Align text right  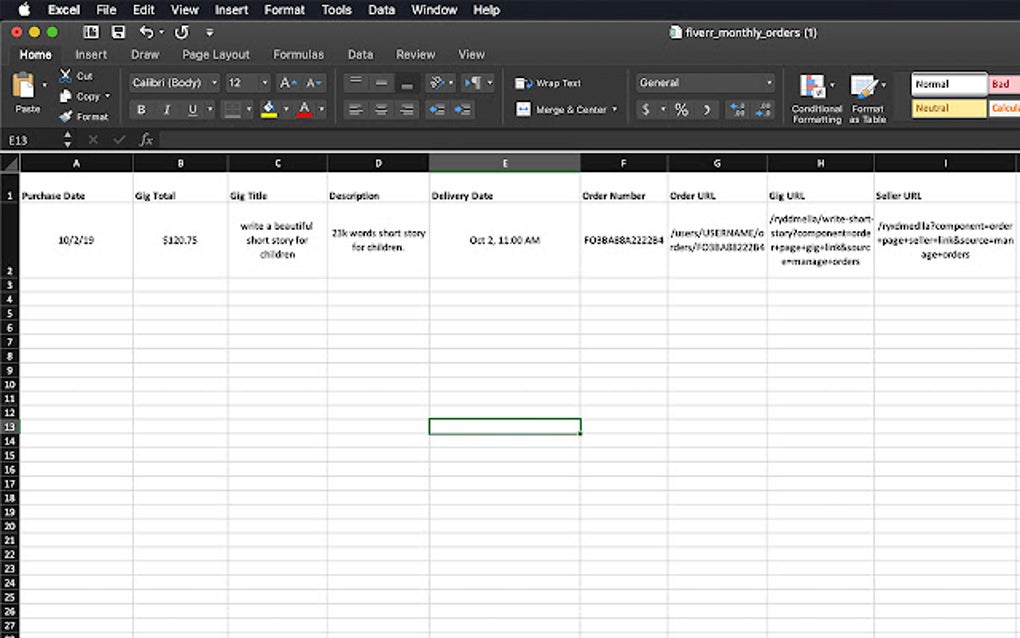(407, 109)
